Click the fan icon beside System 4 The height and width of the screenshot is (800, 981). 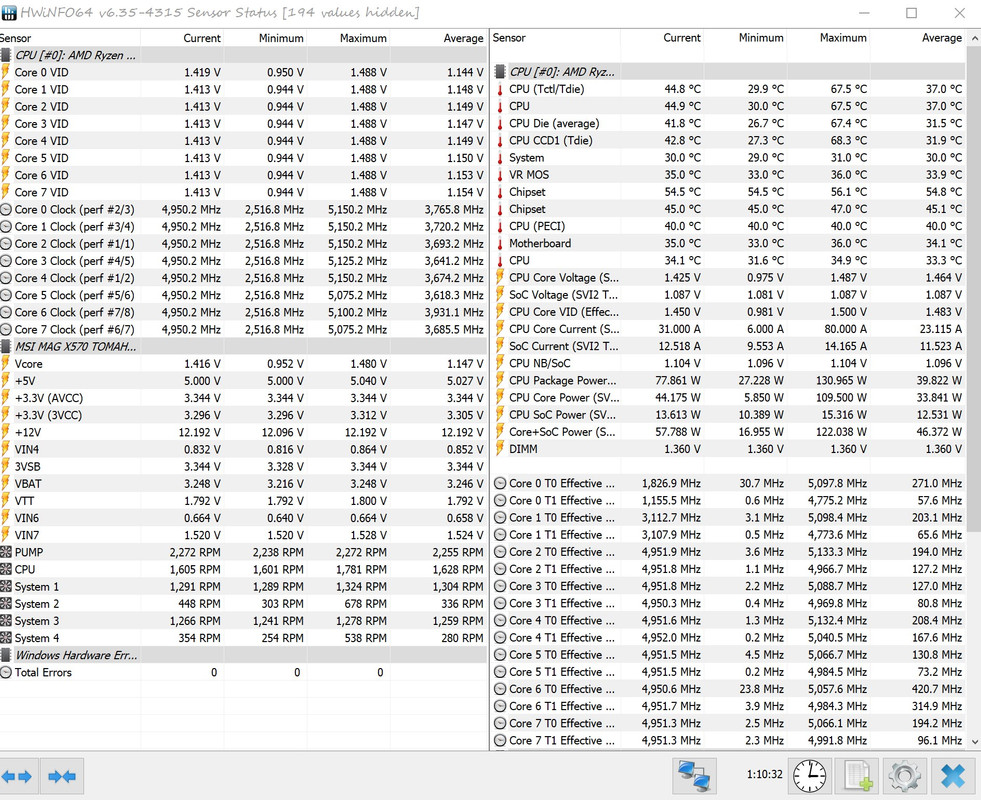click(6, 638)
